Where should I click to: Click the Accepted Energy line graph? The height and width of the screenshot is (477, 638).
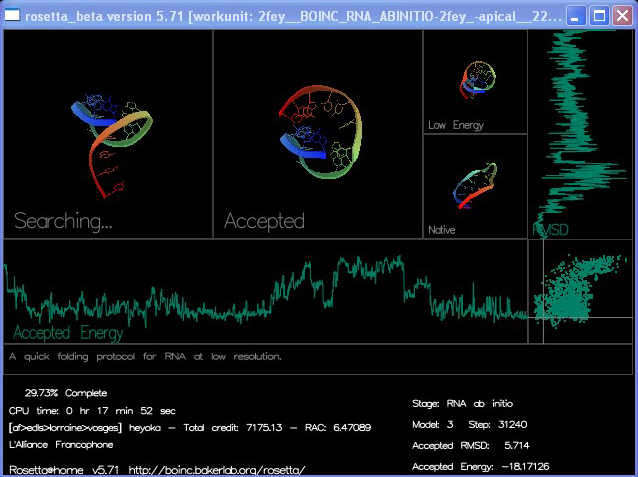pos(265,291)
